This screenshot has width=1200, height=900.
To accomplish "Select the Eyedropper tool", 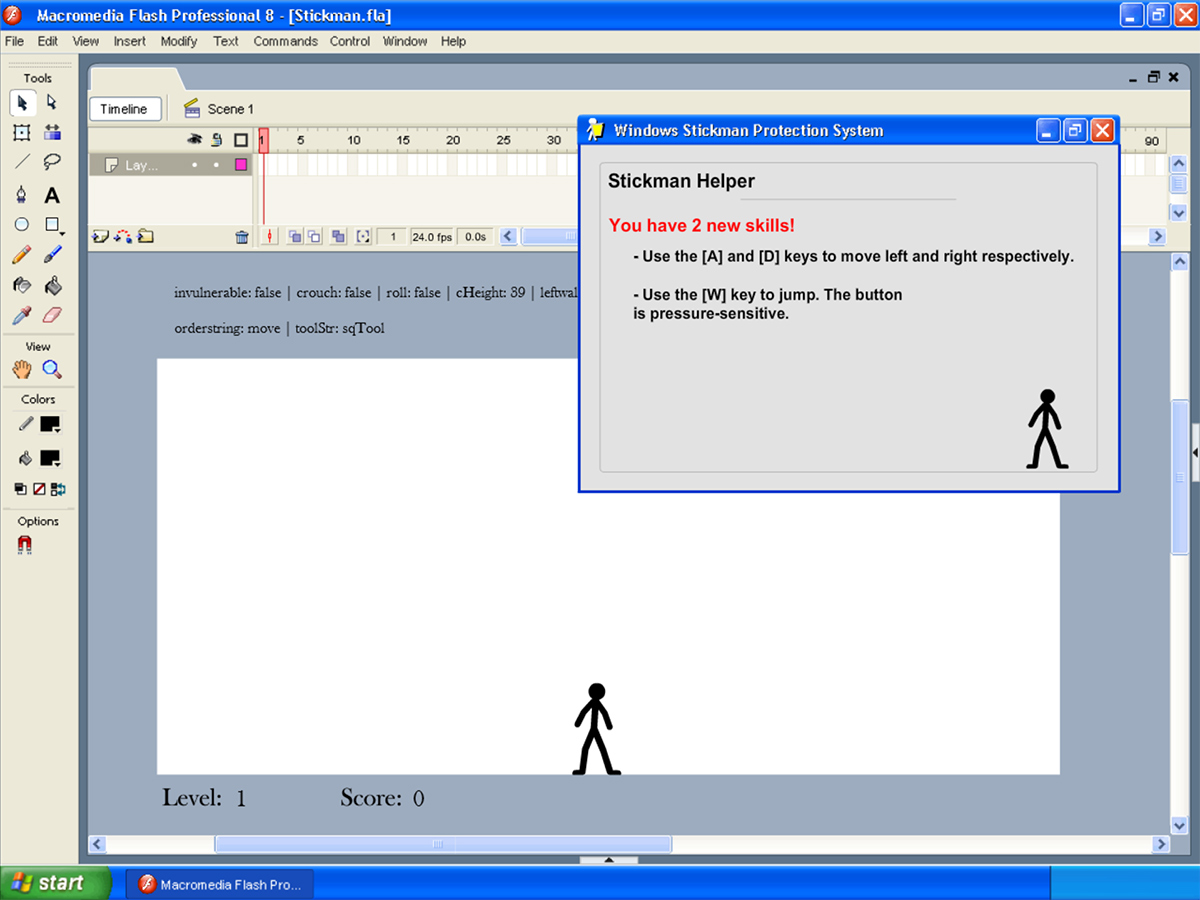I will pyautogui.click(x=22, y=316).
